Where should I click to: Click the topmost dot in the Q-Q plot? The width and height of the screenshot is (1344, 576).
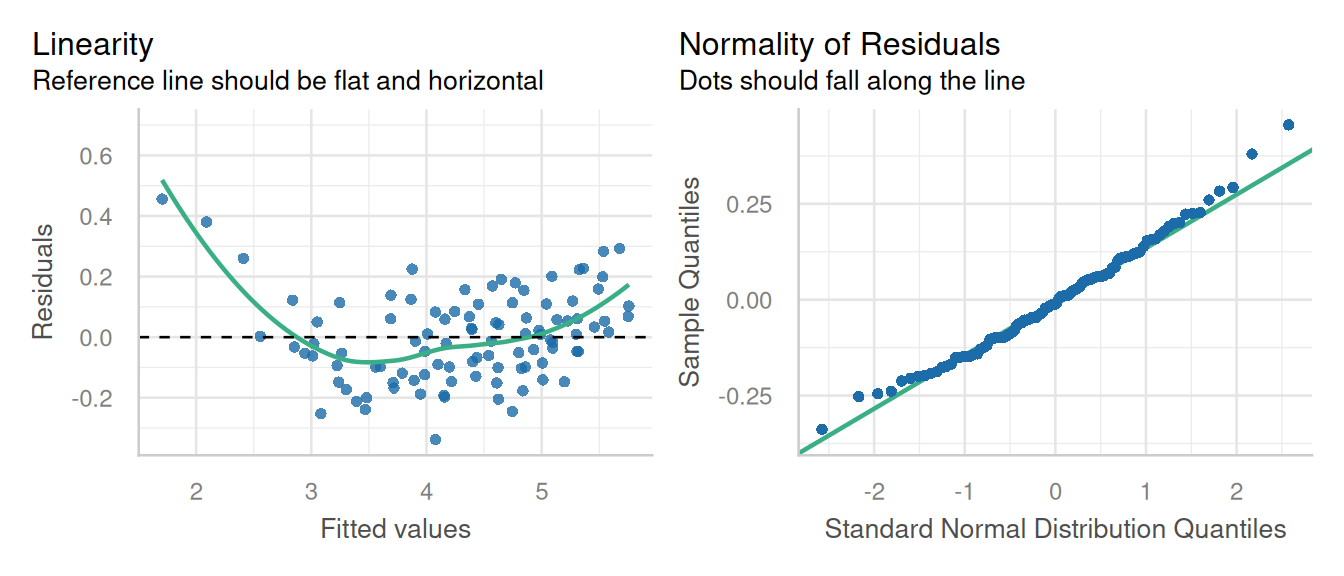coord(1288,125)
